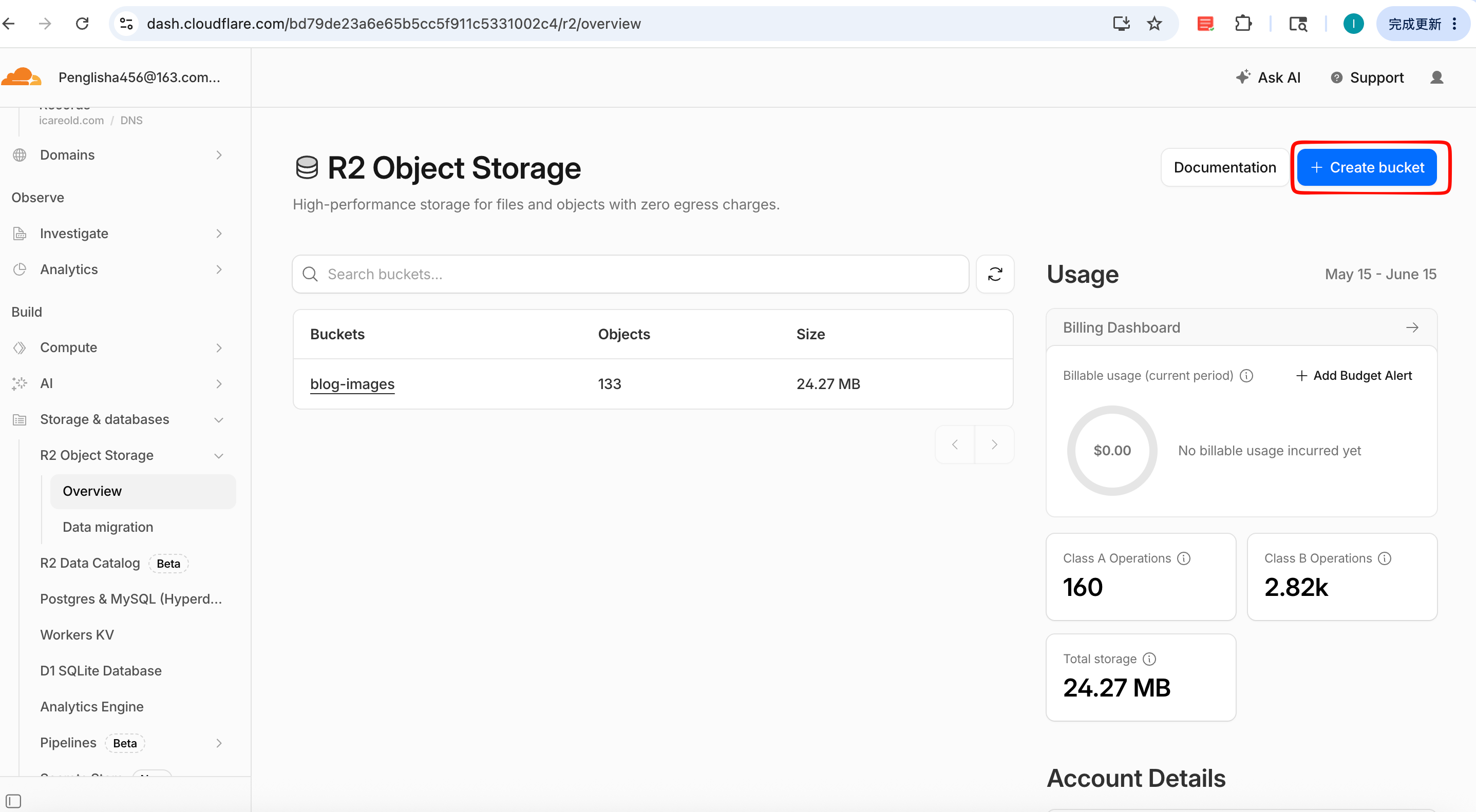Image resolution: width=1476 pixels, height=812 pixels.
Task: Click the May 15 - June 15 date range
Action: click(1380, 274)
